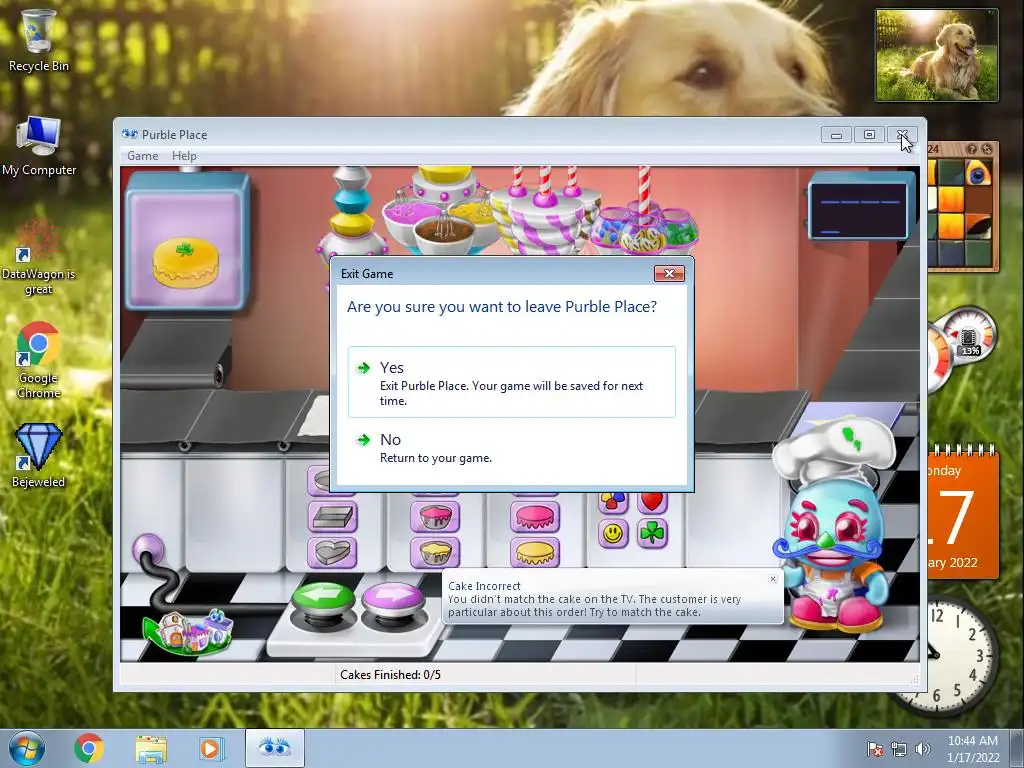The width and height of the screenshot is (1024, 768).
Task: Click the dog slideshow gadget picture
Action: 937,56
